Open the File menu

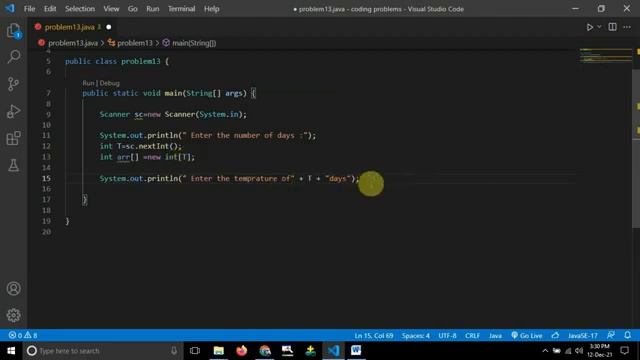29,9
